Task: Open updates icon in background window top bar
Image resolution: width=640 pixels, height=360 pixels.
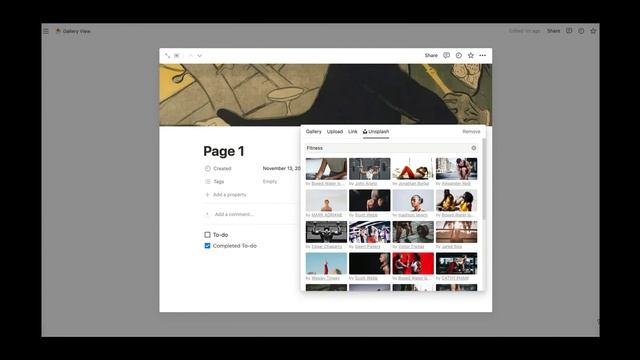Action: point(581,31)
